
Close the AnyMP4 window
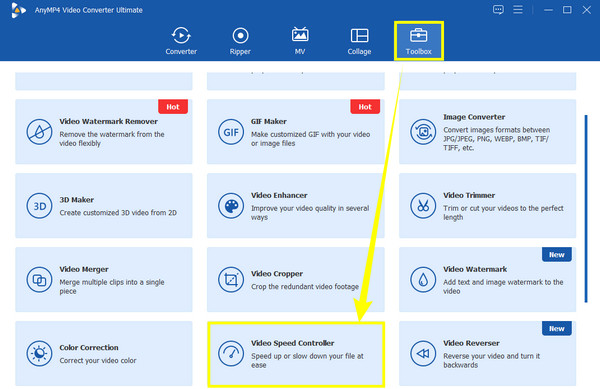pyautogui.click(x=587, y=10)
